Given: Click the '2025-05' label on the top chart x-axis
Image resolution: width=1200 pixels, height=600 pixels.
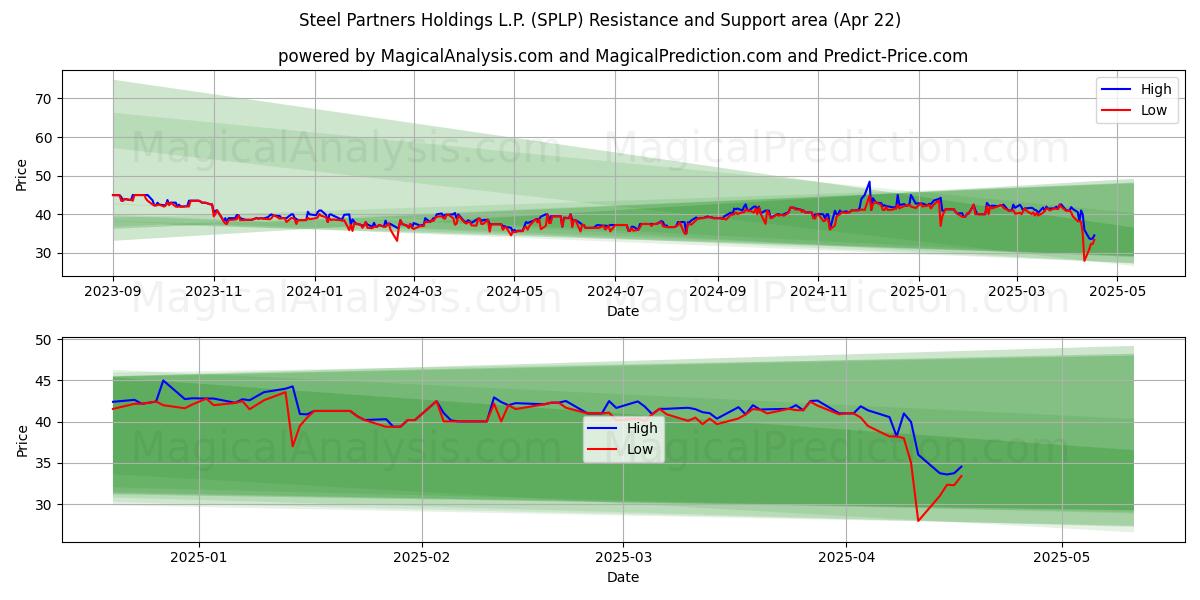Looking at the screenshot, I should pyautogui.click(x=1117, y=292).
